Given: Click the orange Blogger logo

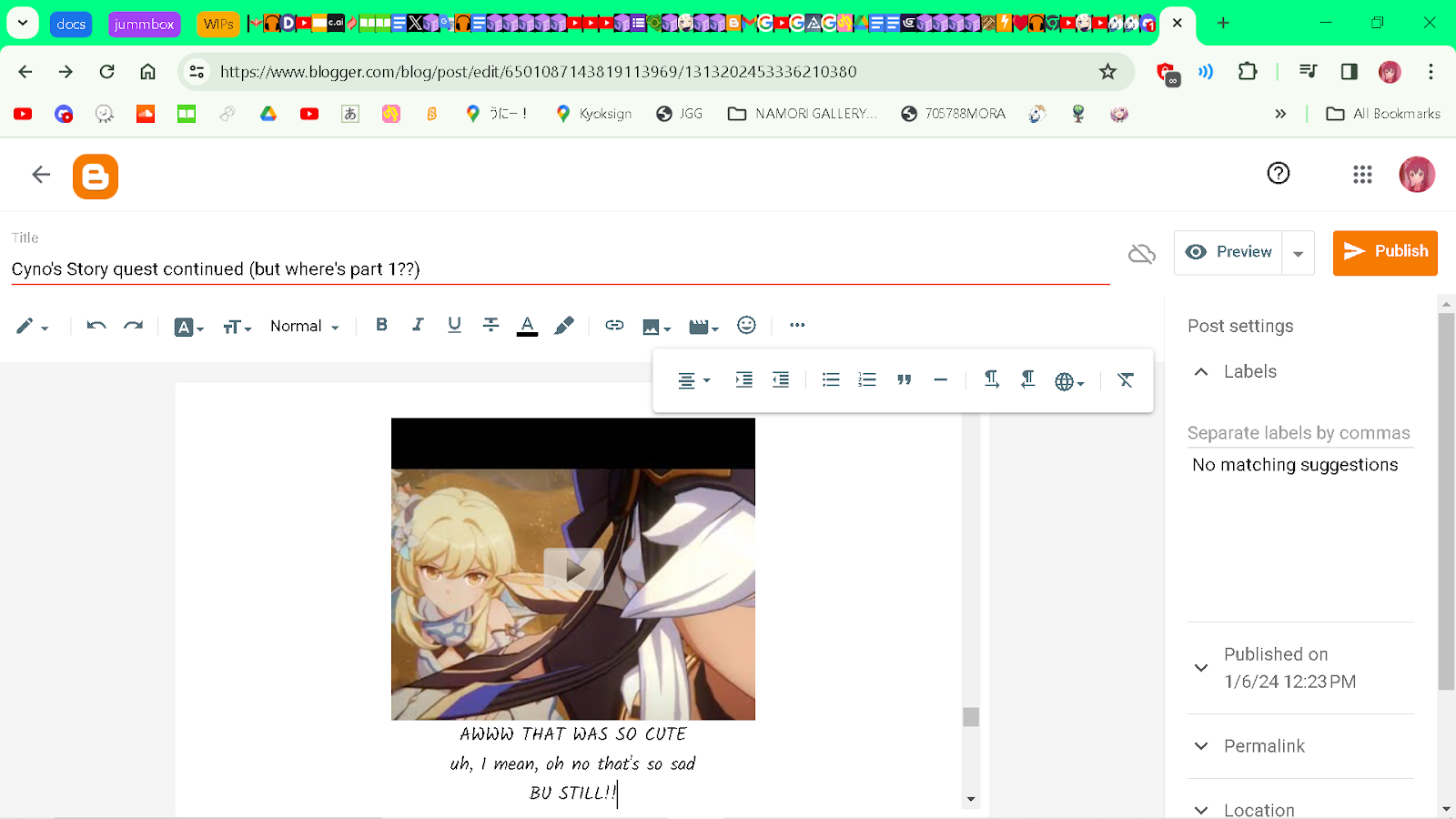Looking at the screenshot, I should point(96,177).
